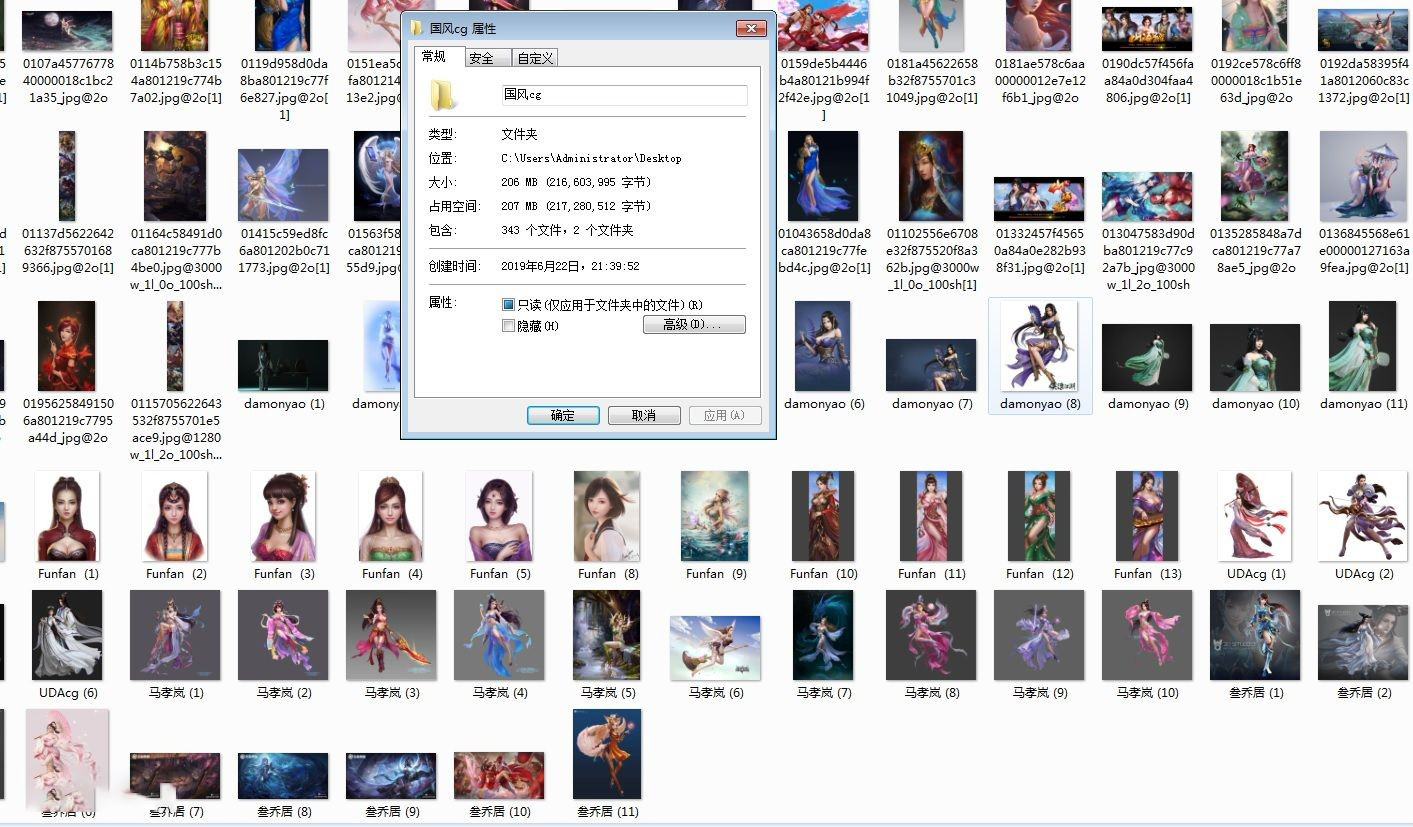Select the 叁乔居 (2) thumbnail
1413x827 pixels.
point(1362,642)
